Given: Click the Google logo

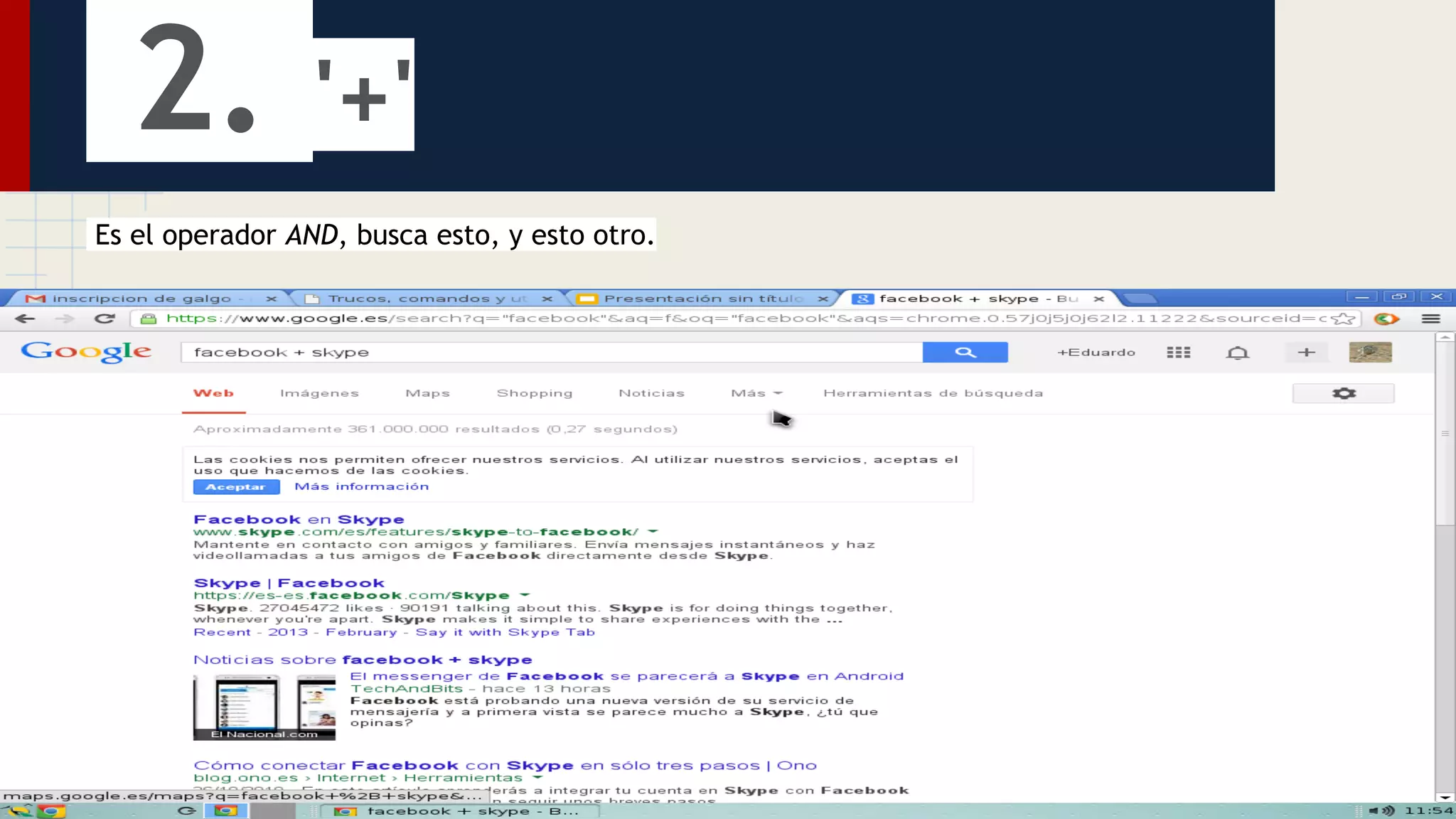Looking at the screenshot, I should (x=86, y=351).
